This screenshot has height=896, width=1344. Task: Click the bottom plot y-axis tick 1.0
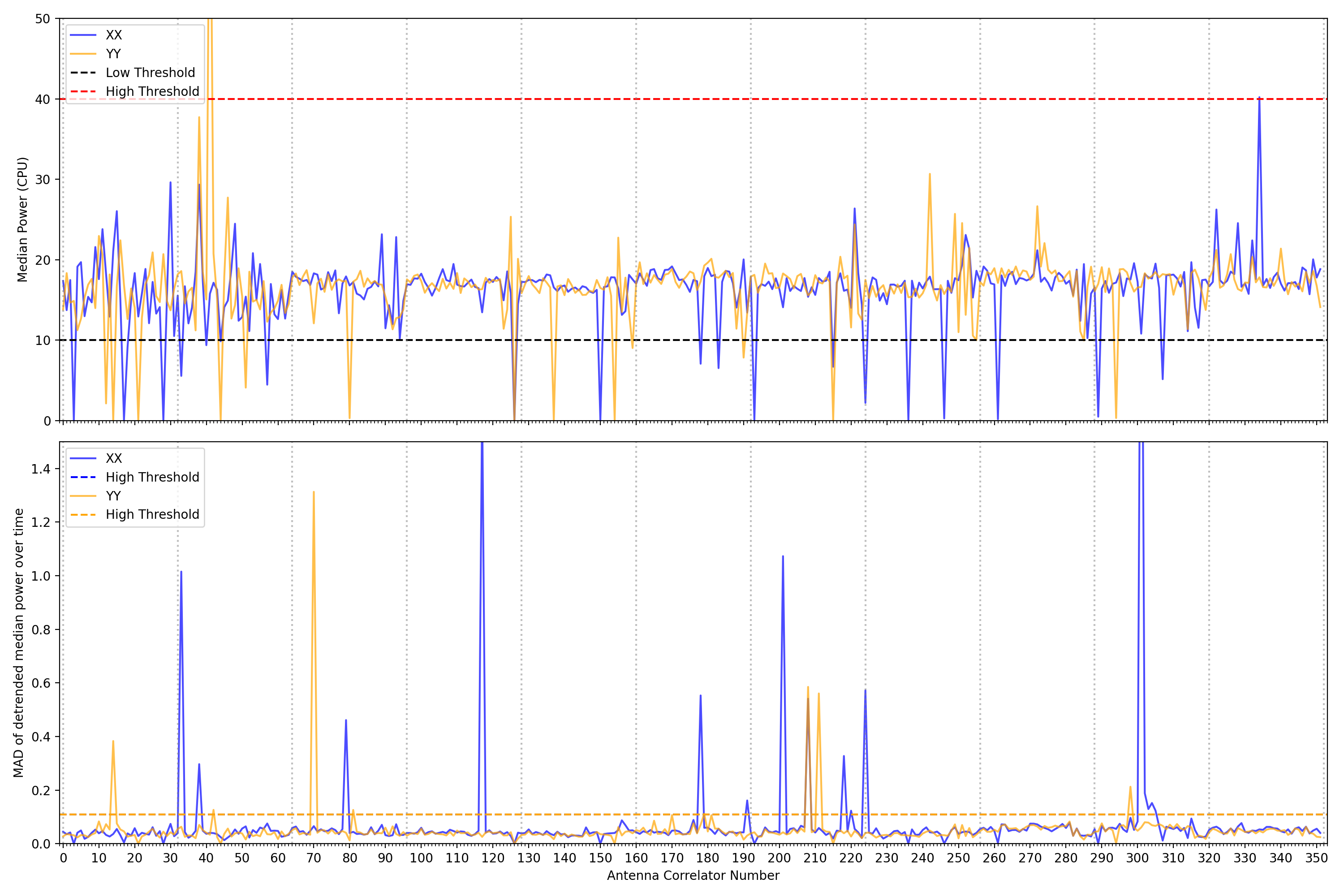(x=41, y=576)
